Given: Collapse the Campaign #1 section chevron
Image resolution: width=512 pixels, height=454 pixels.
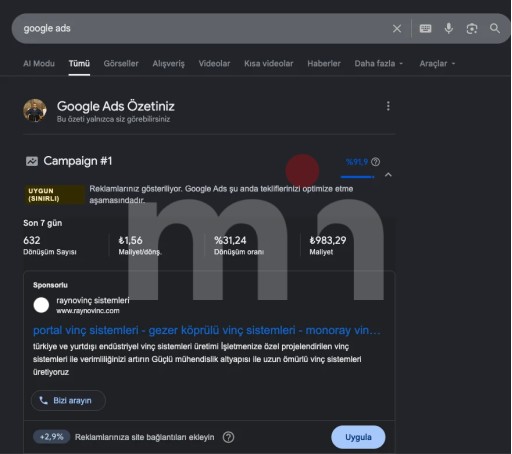Looking at the screenshot, I should [x=388, y=175].
